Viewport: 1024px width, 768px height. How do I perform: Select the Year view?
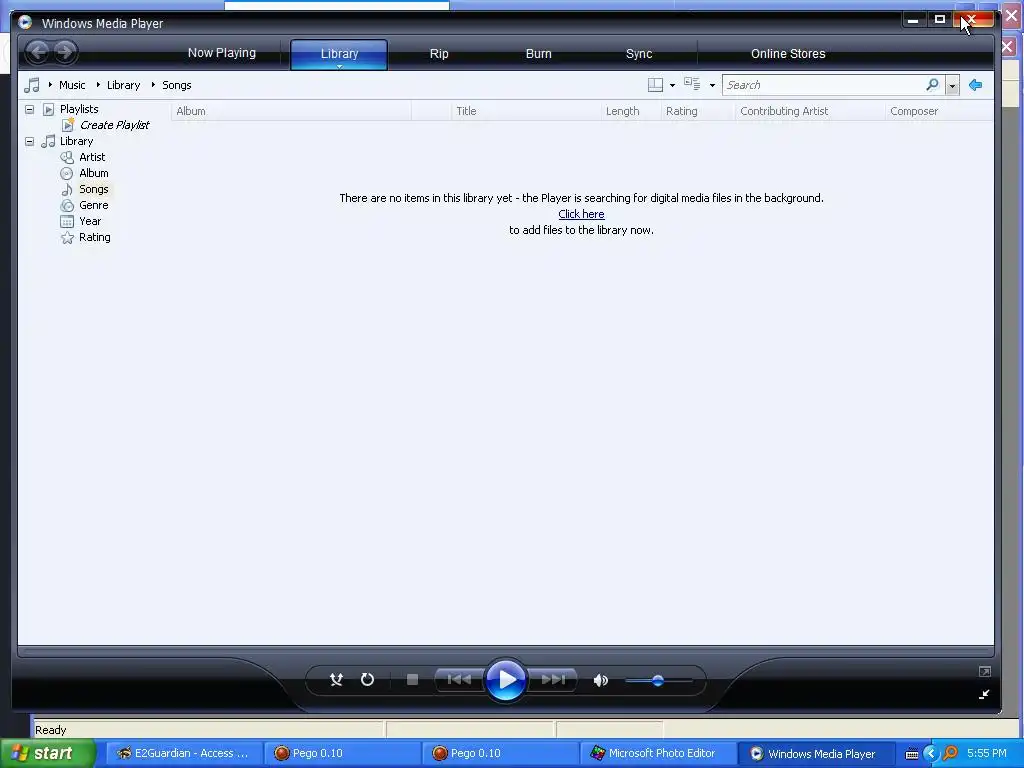pyautogui.click(x=90, y=221)
